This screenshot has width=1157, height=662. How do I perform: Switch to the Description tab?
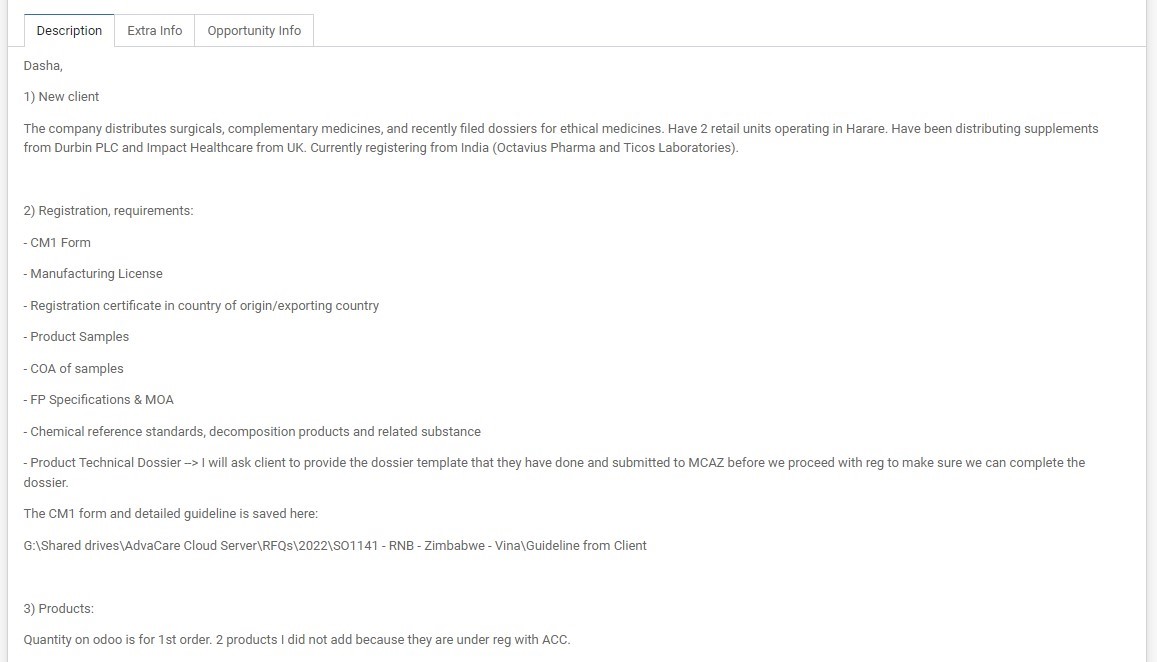tap(69, 30)
